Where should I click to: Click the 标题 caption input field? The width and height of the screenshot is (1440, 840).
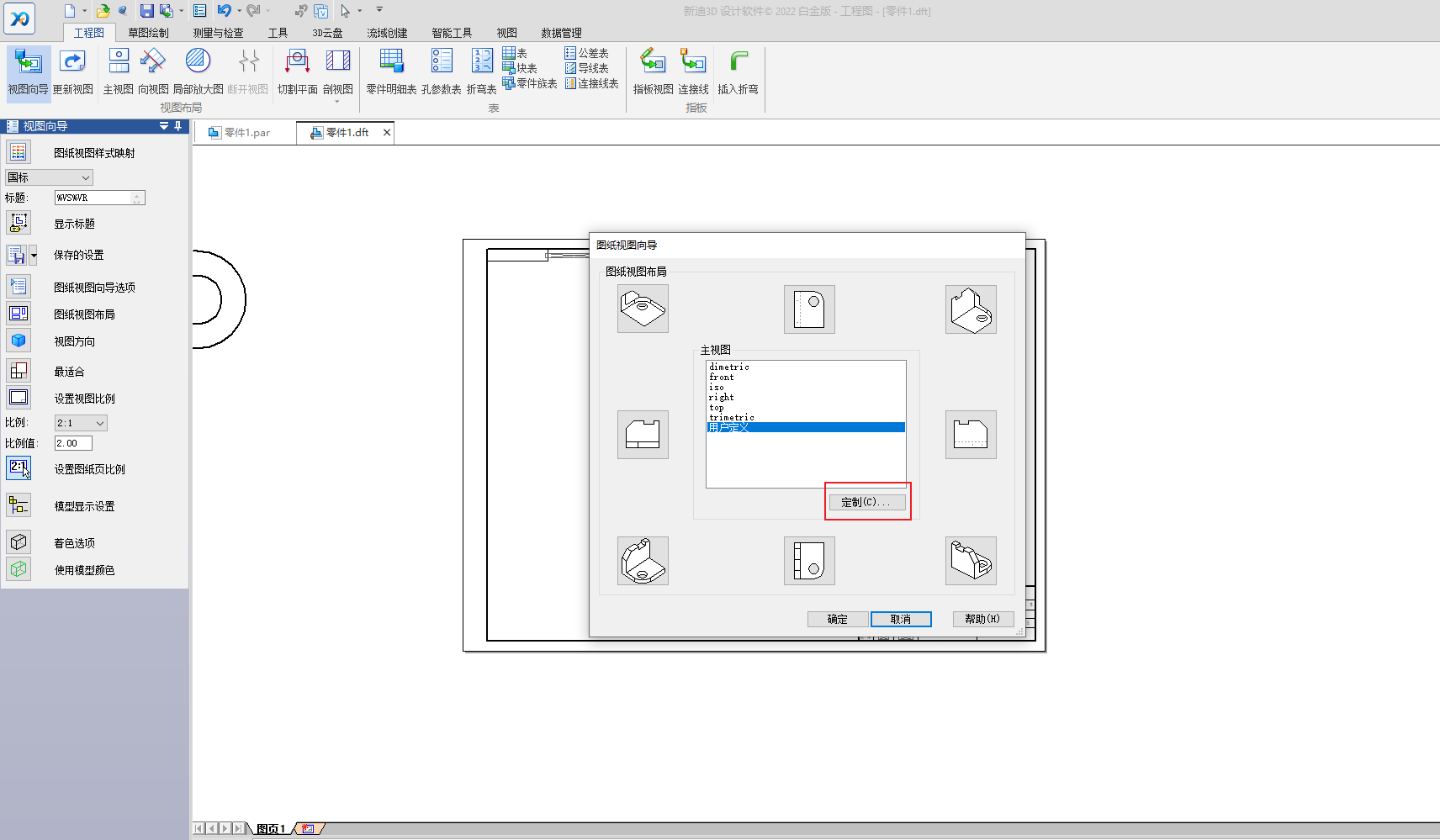pos(99,198)
